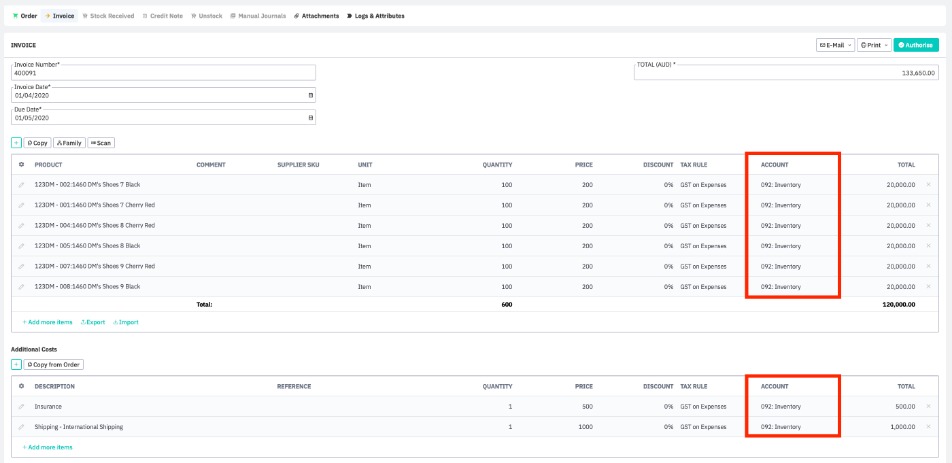The height and width of the screenshot is (463, 952).
Task: Click Copy from Order button
Action: [x=53, y=364]
